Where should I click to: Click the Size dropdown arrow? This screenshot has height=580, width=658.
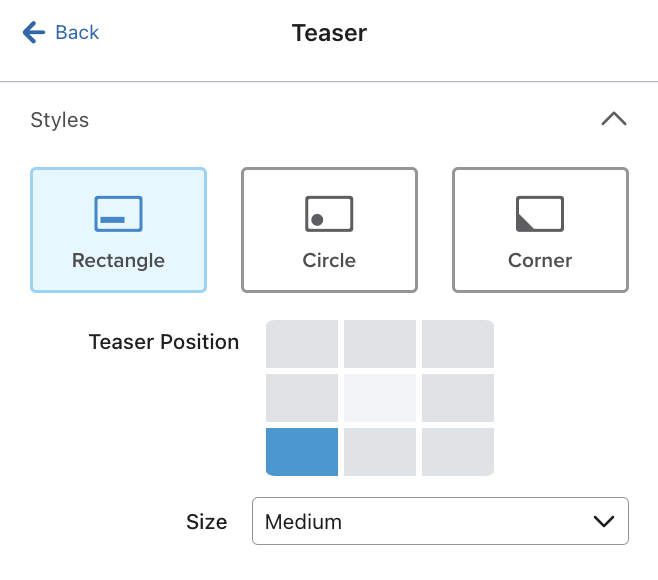click(x=603, y=522)
